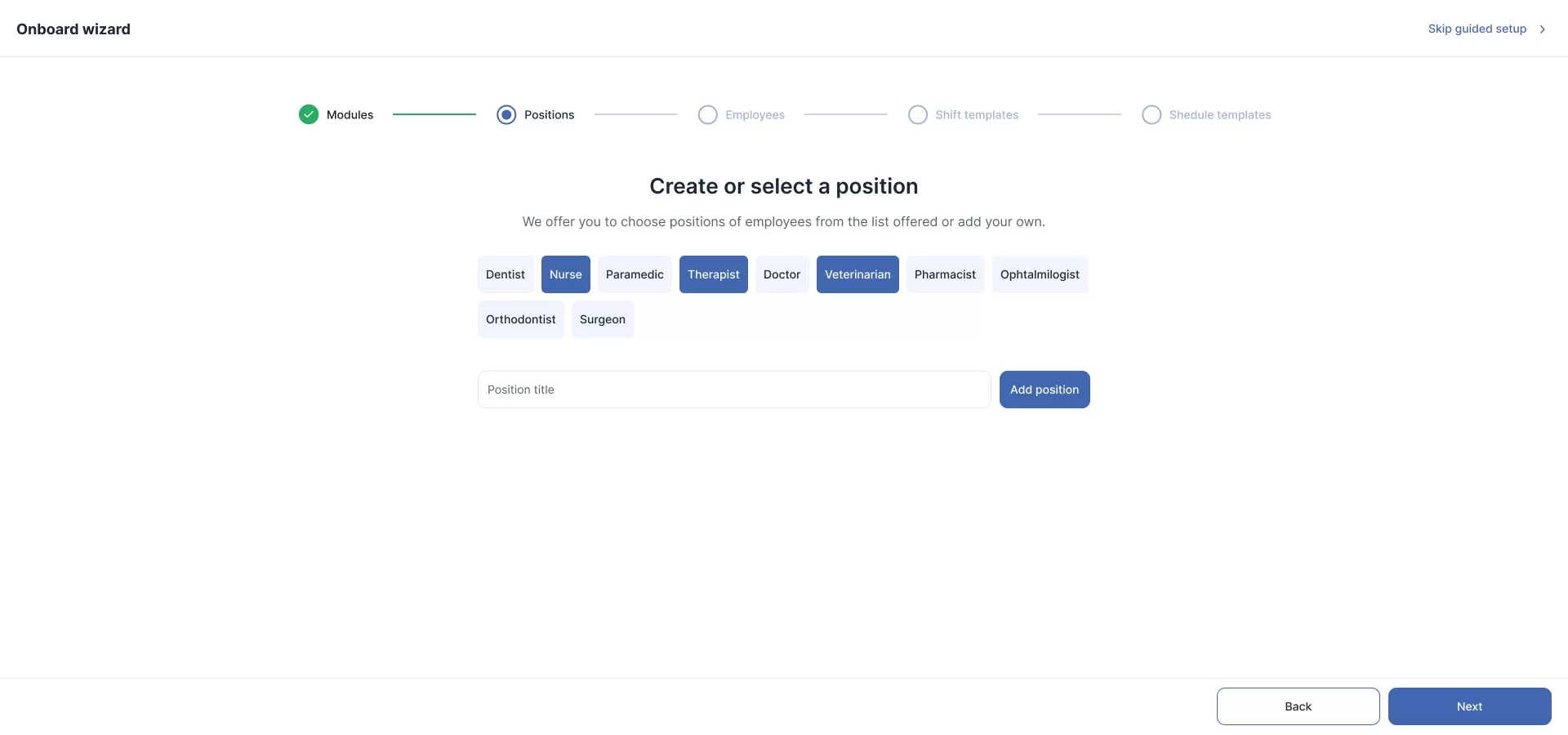Select the Ophtalmilogist position chip
The height and width of the screenshot is (735, 1568).
(x=1040, y=274)
